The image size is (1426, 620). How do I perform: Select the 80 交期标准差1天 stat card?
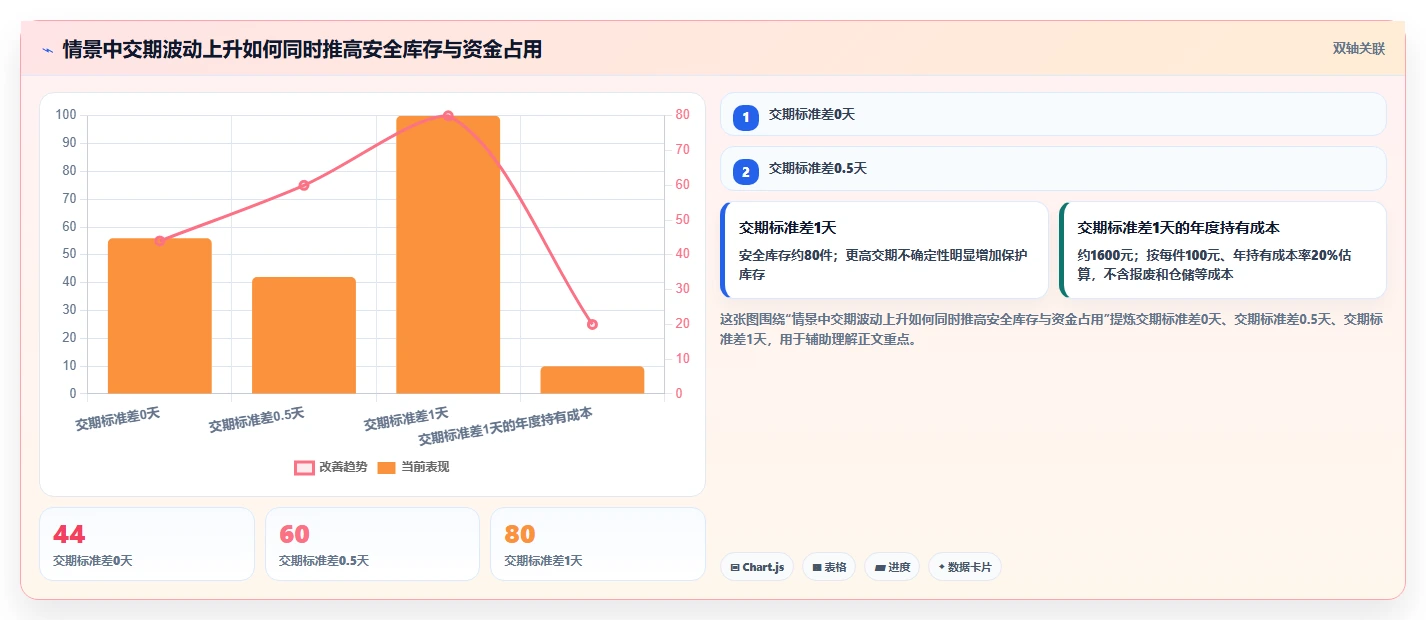[598, 544]
